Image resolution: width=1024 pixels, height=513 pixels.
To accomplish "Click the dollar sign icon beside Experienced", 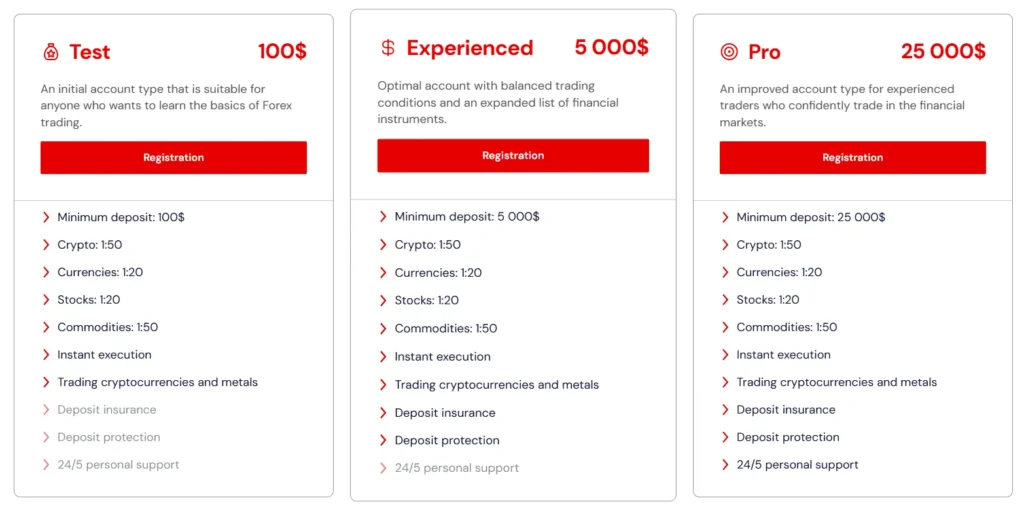I will coord(388,48).
